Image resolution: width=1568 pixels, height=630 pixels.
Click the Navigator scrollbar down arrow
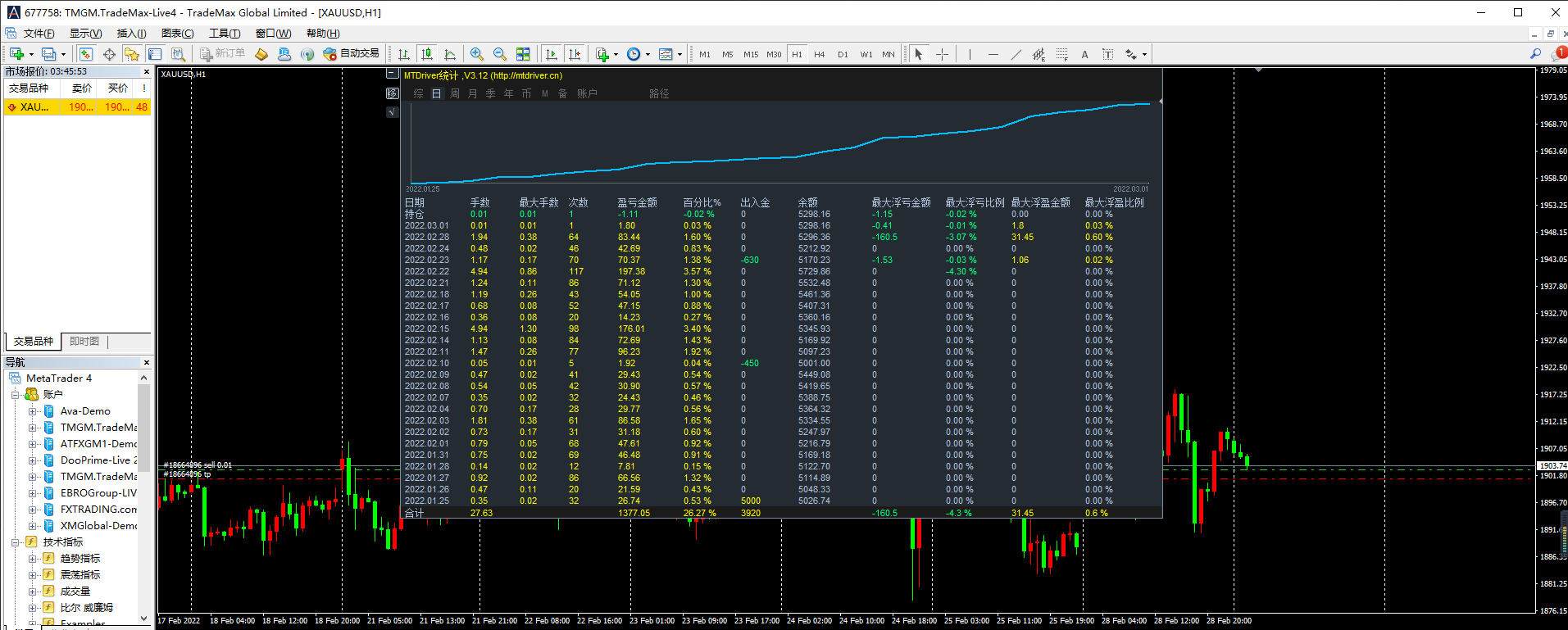(x=144, y=619)
